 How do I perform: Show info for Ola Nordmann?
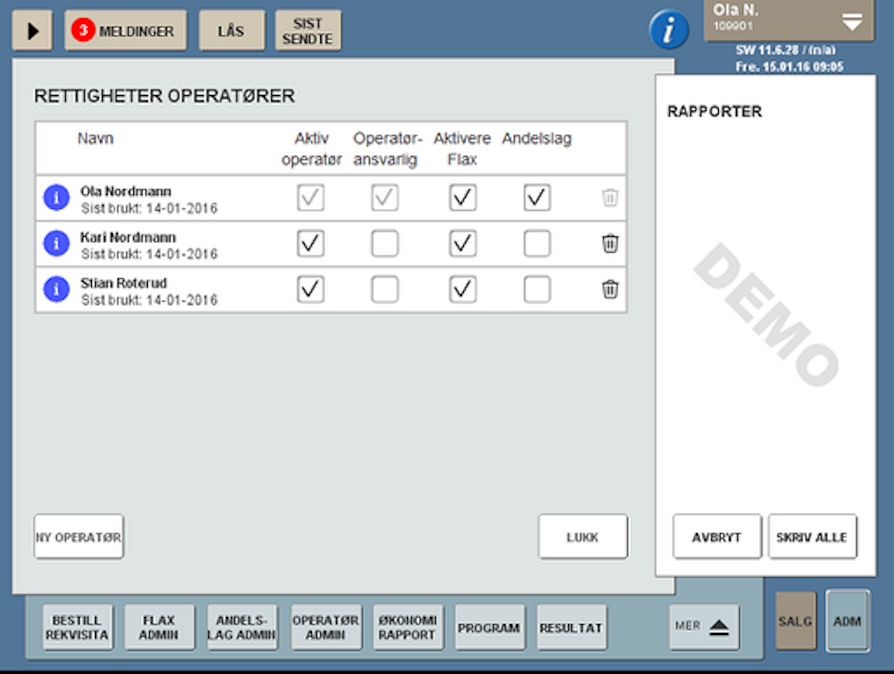(56, 198)
